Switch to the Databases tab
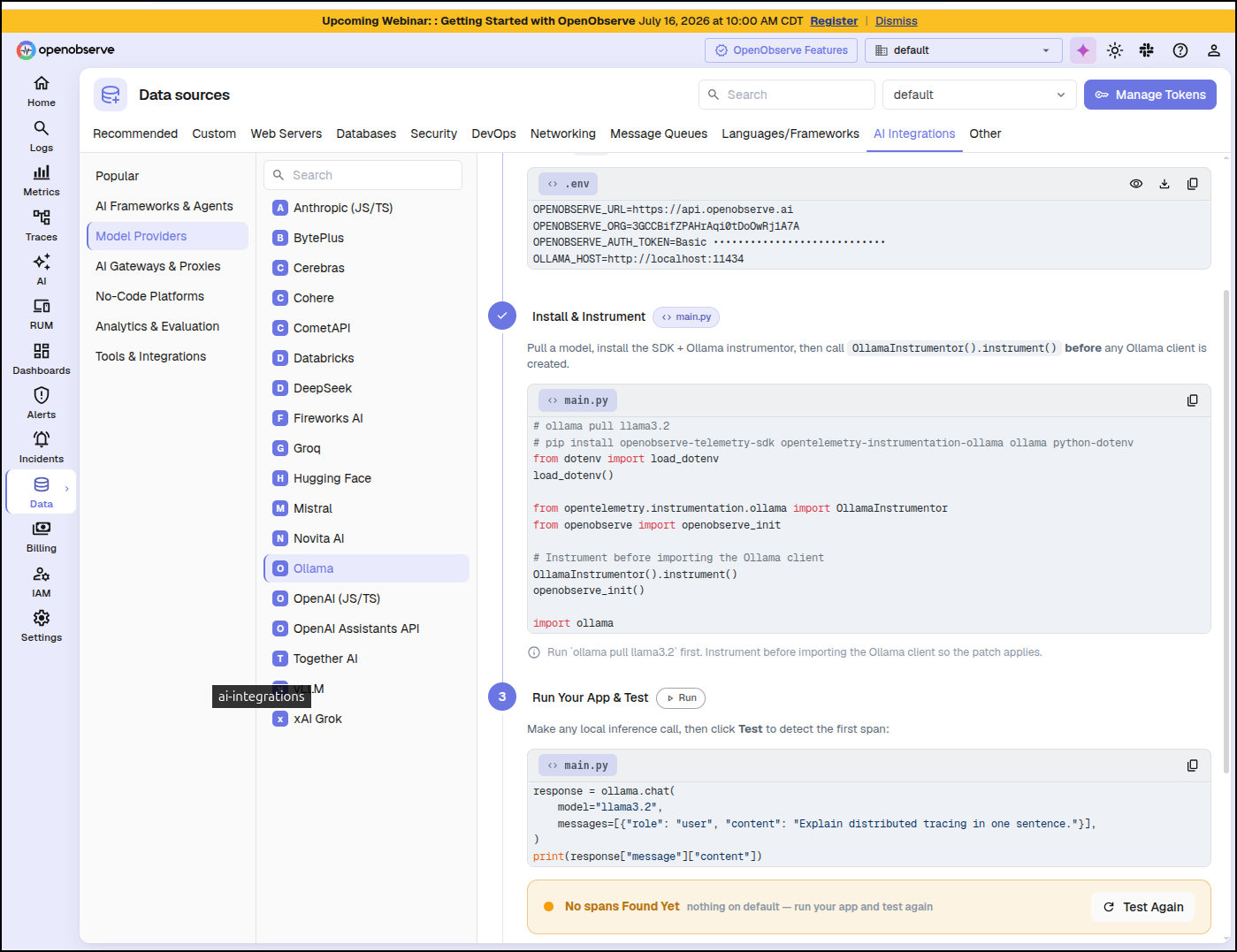Viewport: 1237px width, 952px height. 366,133
